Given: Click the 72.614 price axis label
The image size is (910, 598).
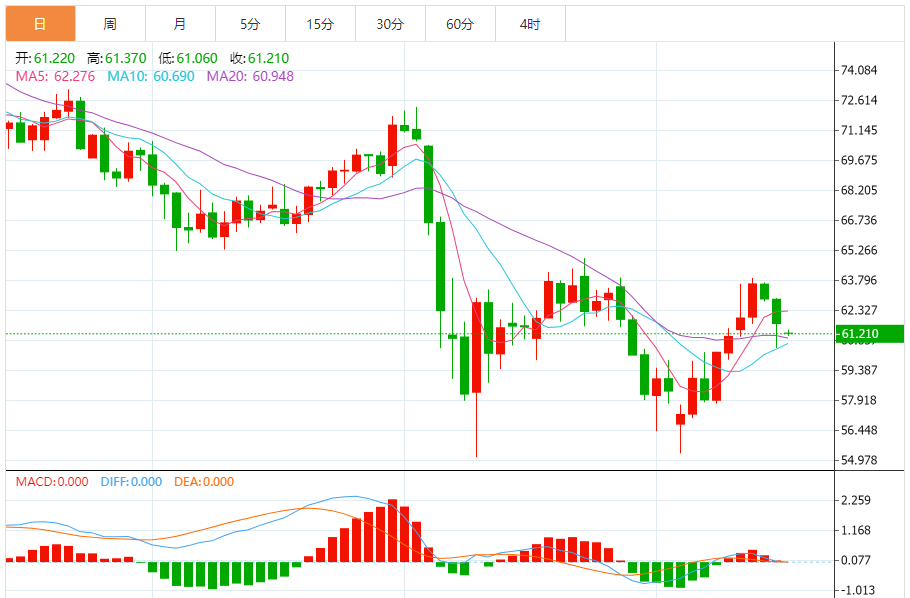Looking at the screenshot, I should pos(859,100).
